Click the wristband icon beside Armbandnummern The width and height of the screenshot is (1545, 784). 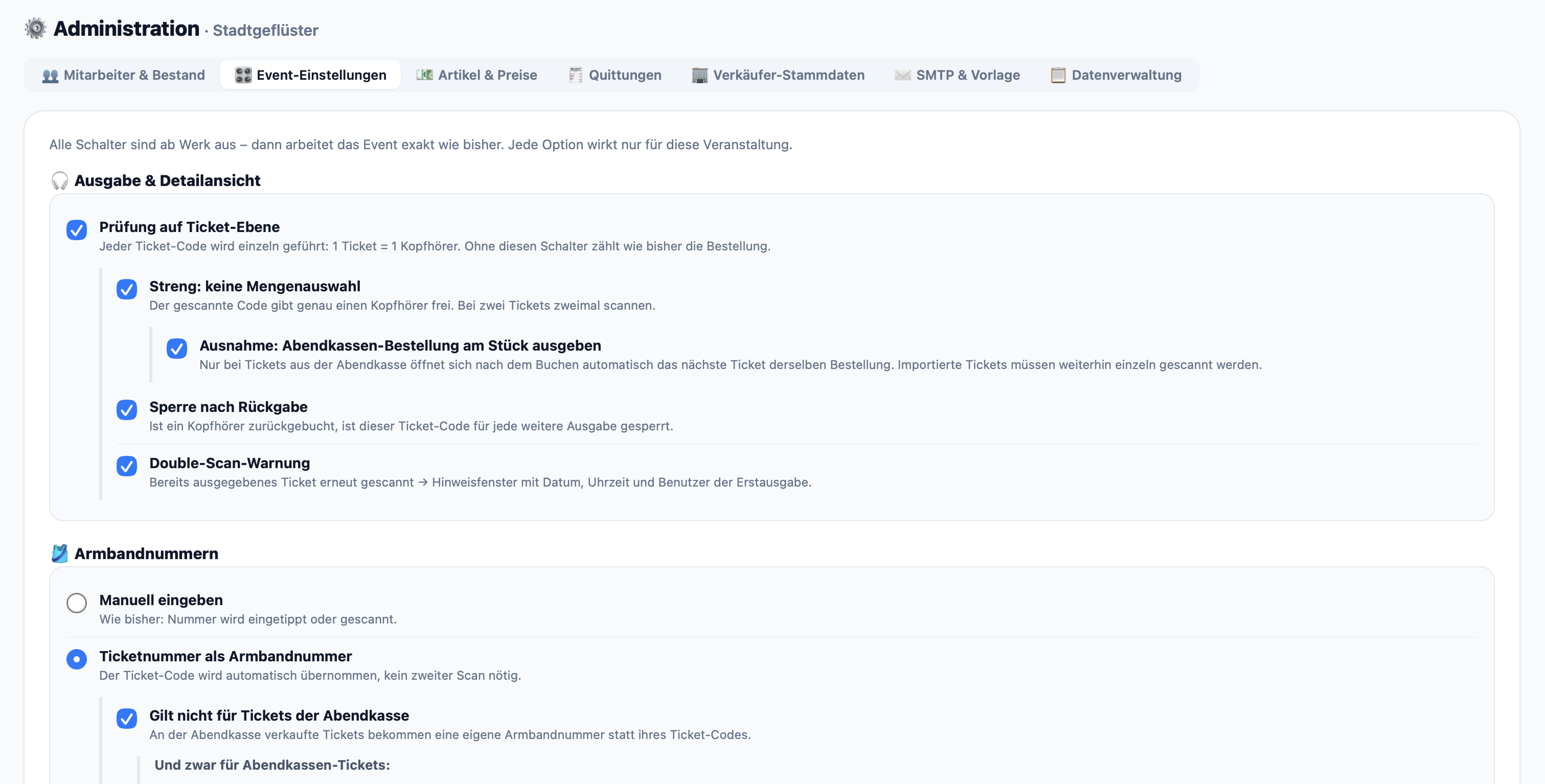click(60, 553)
